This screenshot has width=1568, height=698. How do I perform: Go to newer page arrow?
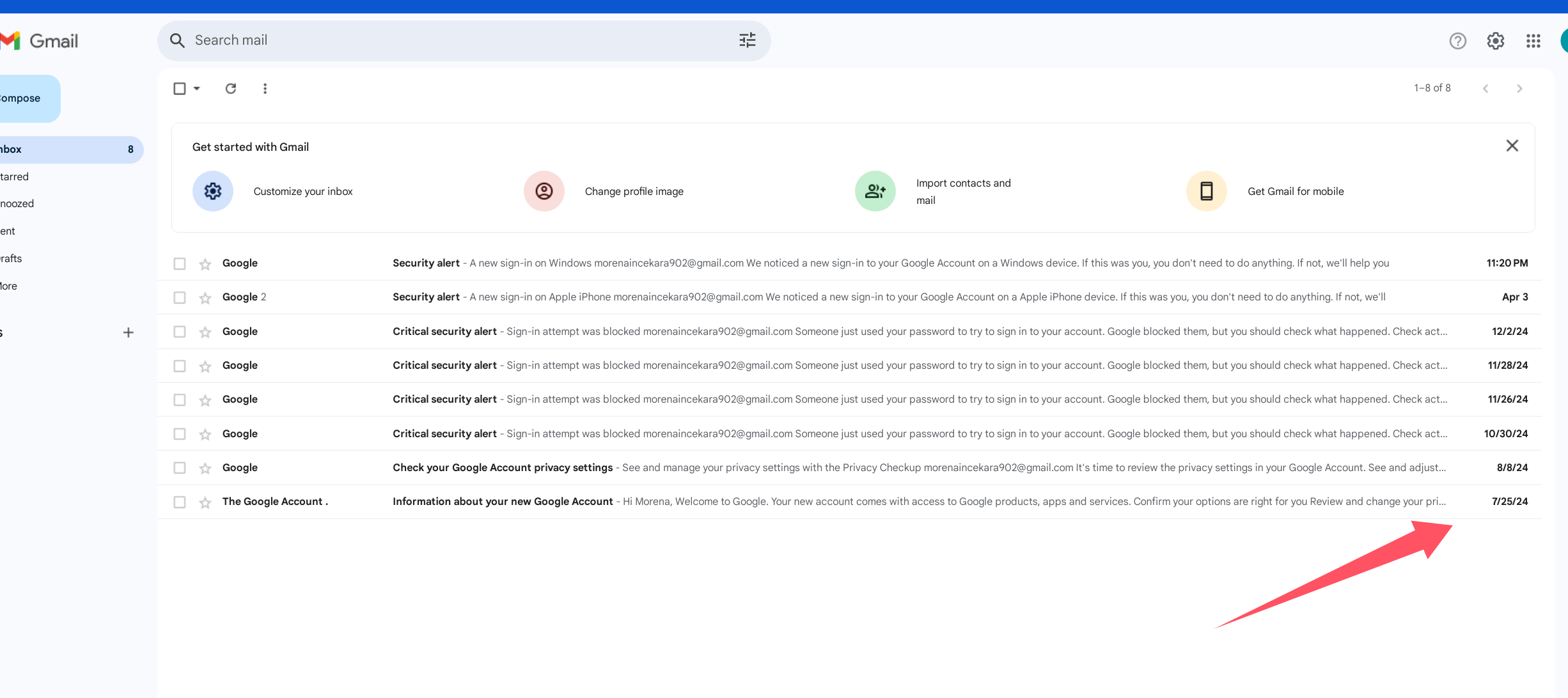click(x=1486, y=88)
